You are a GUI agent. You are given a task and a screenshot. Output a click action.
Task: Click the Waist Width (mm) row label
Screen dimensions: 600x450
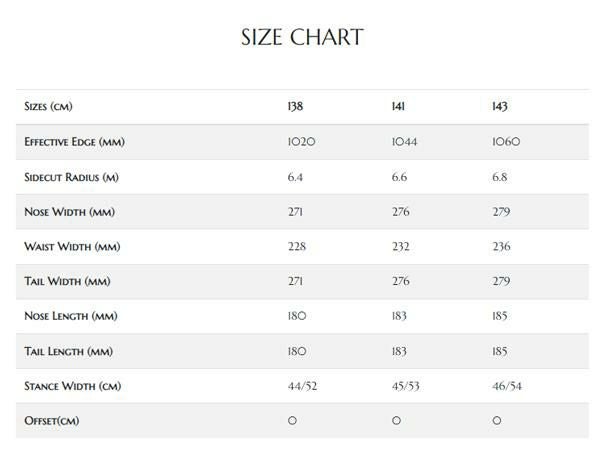pyautogui.click(x=67, y=246)
